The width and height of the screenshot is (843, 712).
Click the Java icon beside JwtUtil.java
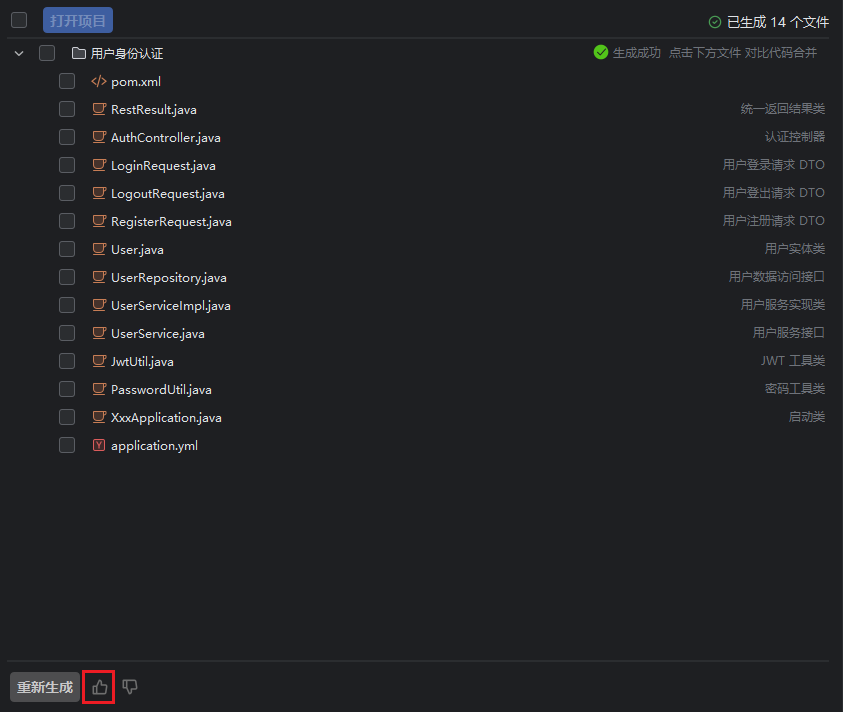point(98,361)
